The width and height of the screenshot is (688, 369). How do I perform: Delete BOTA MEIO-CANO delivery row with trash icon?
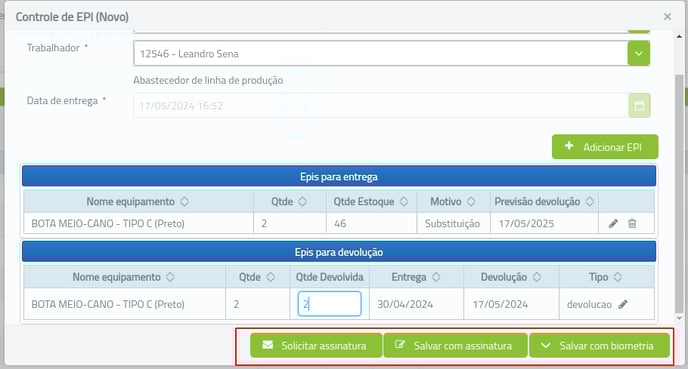pyautogui.click(x=632, y=224)
